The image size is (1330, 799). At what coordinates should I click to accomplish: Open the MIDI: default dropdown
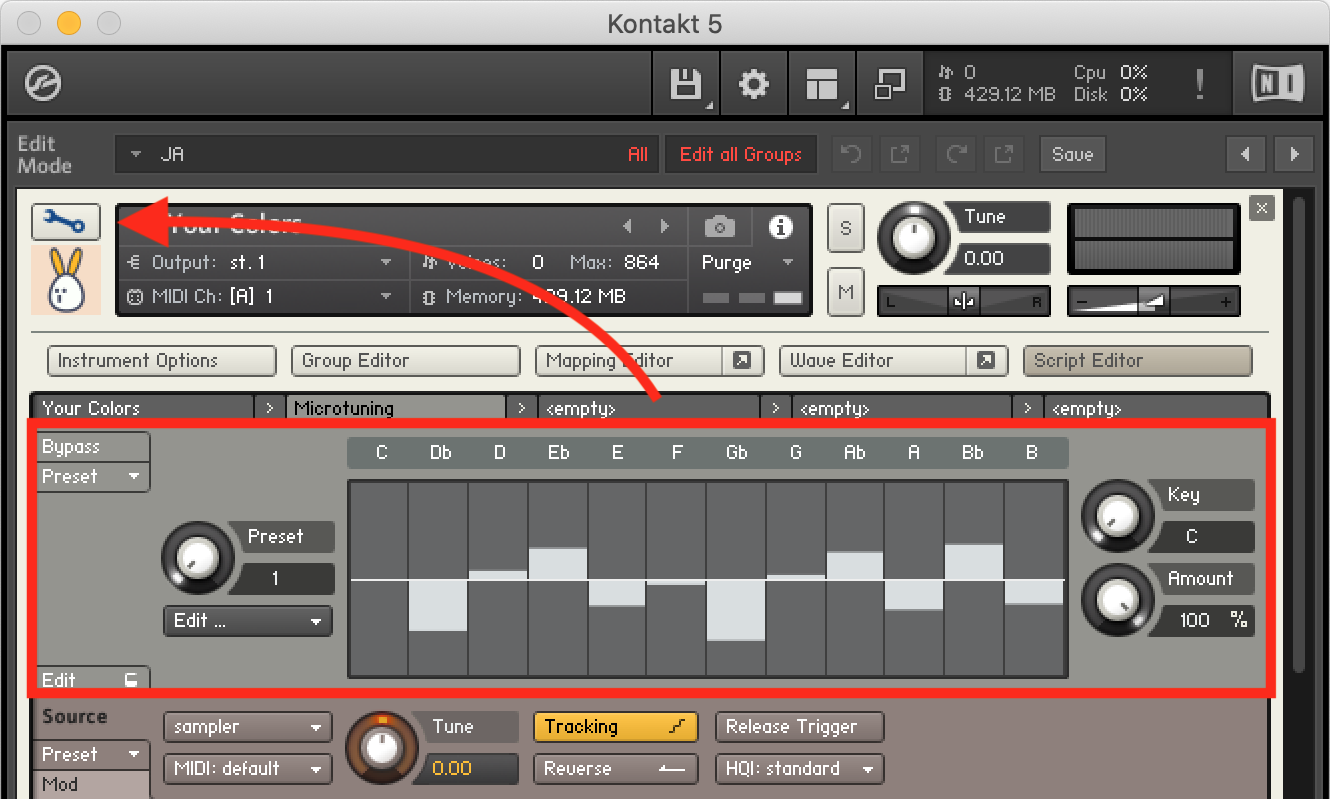(x=248, y=769)
